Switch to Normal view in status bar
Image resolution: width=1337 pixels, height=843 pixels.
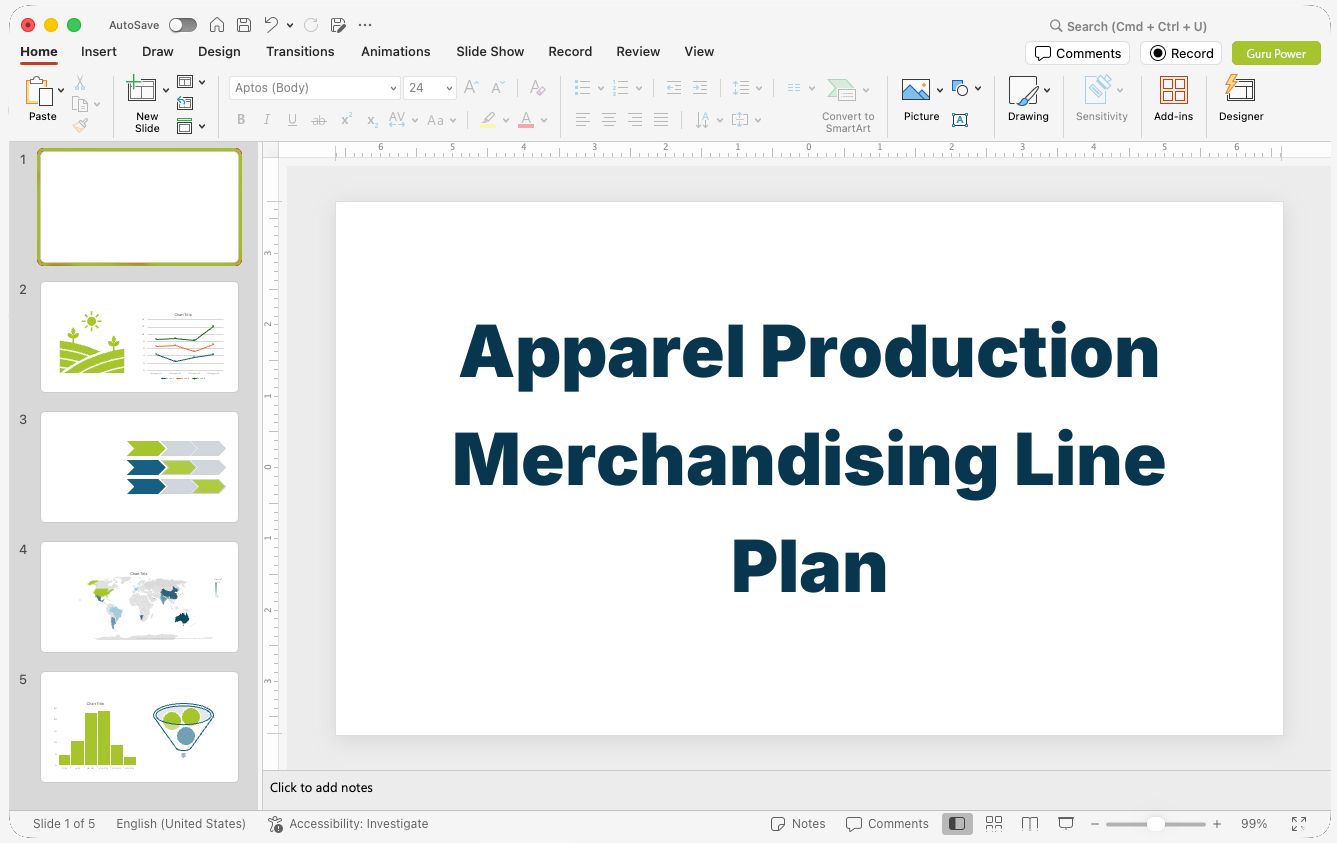point(957,824)
